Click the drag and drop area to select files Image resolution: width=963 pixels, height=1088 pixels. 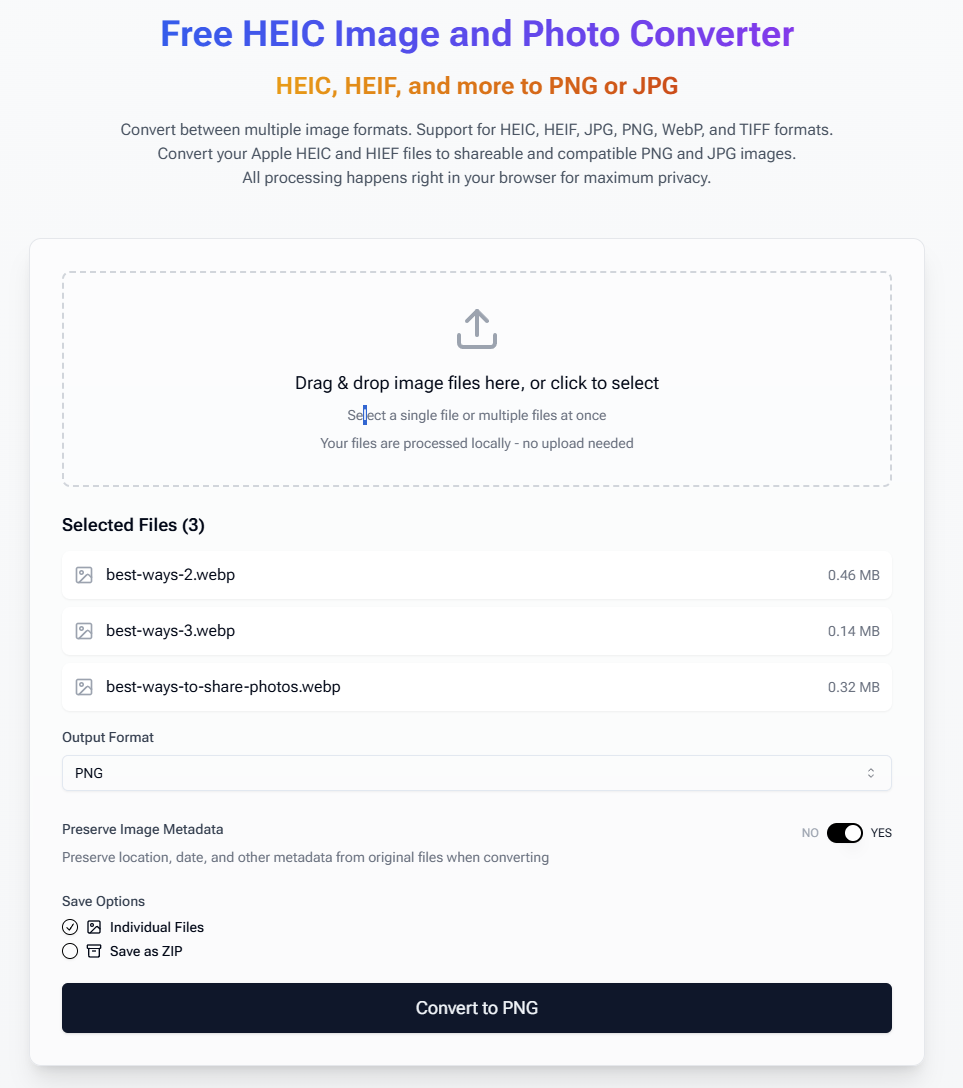477,380
